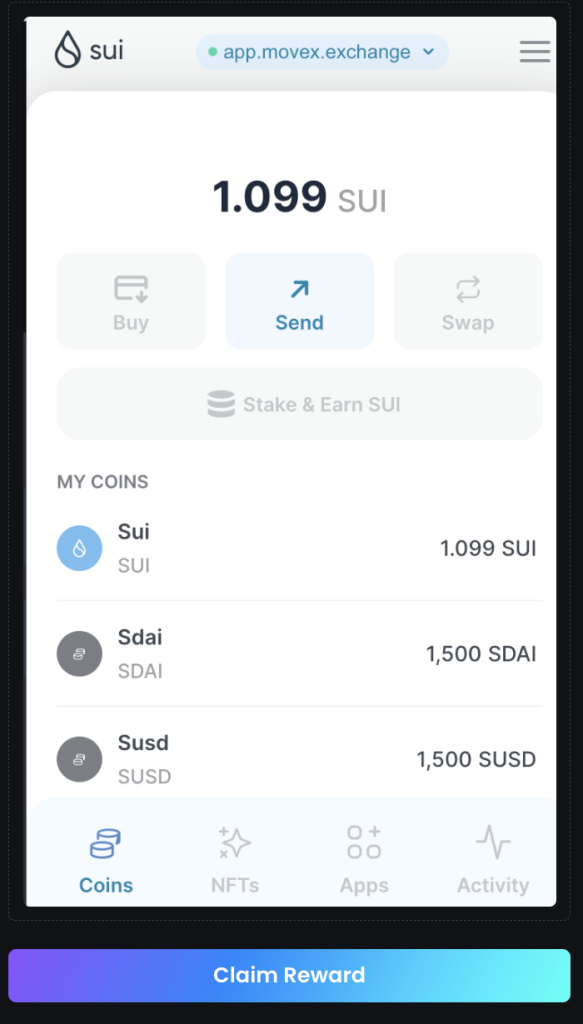The image size is (583, 1024).
Task: Select the blue Sui coin icon
Action: point(80,548)
